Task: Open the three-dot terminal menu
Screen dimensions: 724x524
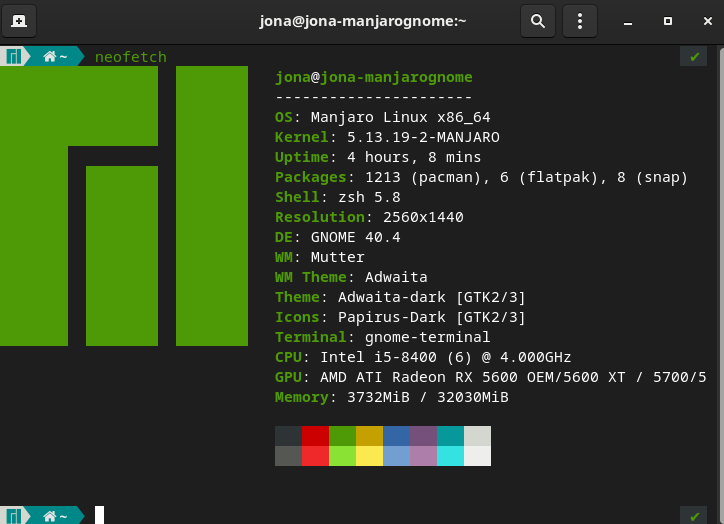Action: [x=579, y=21]
